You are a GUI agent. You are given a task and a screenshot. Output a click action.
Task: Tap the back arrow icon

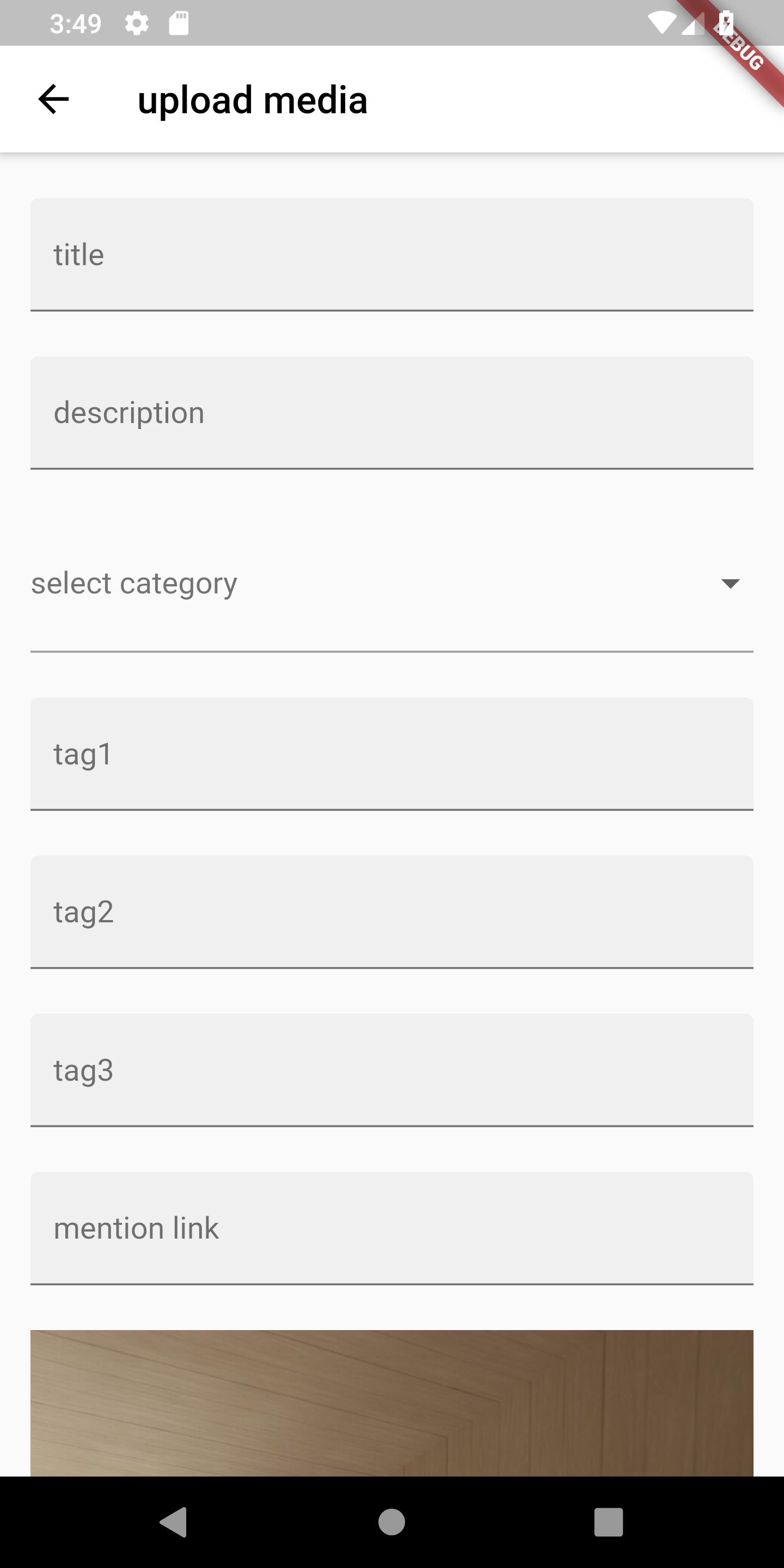pos(53,99)
